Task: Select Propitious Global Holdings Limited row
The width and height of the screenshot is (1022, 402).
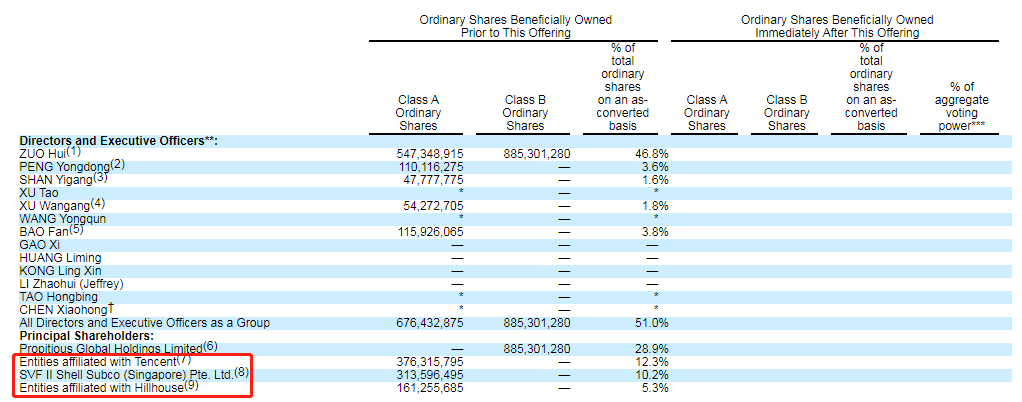Action: point(118,349)
